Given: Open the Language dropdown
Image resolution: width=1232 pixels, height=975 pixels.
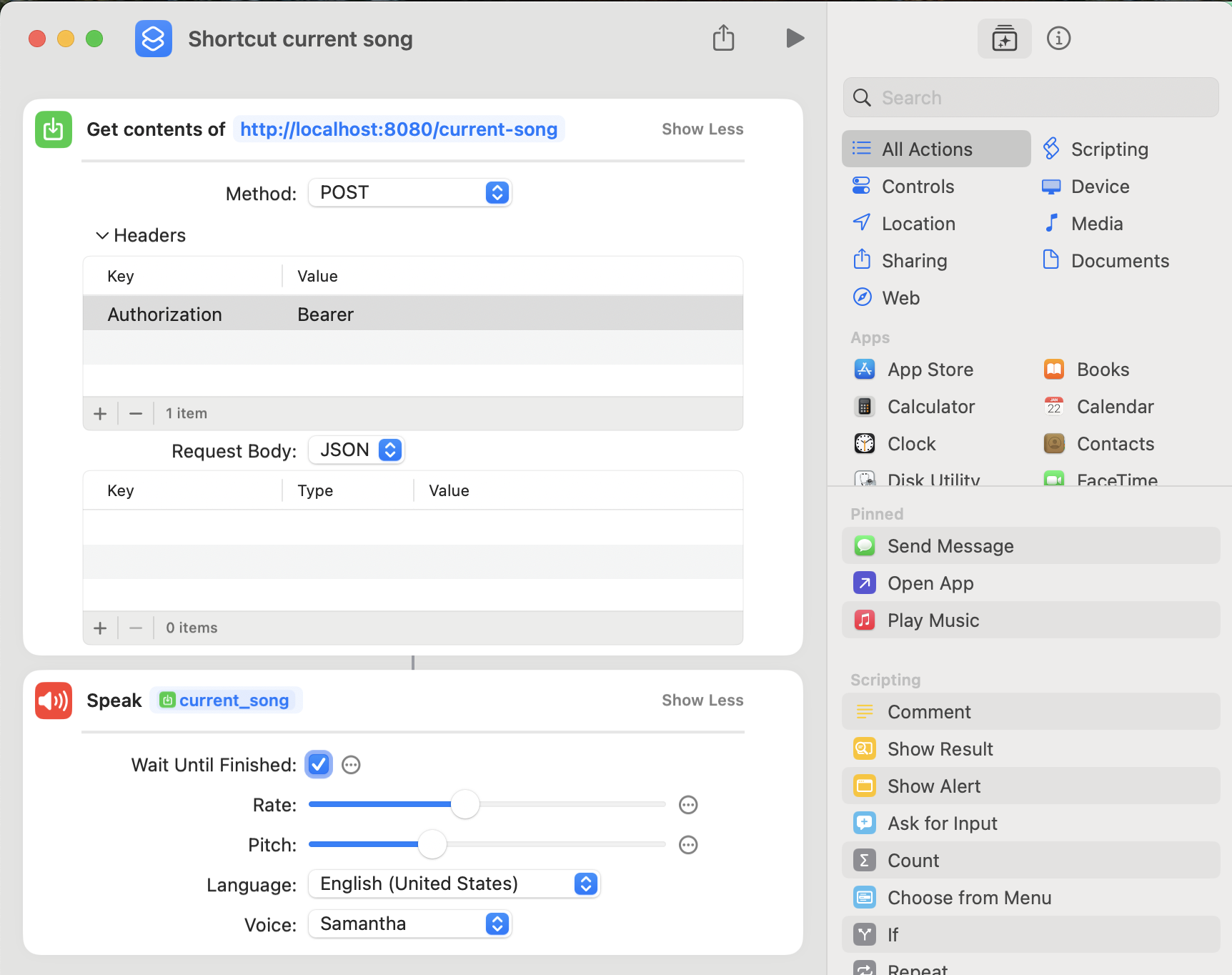Looking at the screenshot, I should (454, 884).
